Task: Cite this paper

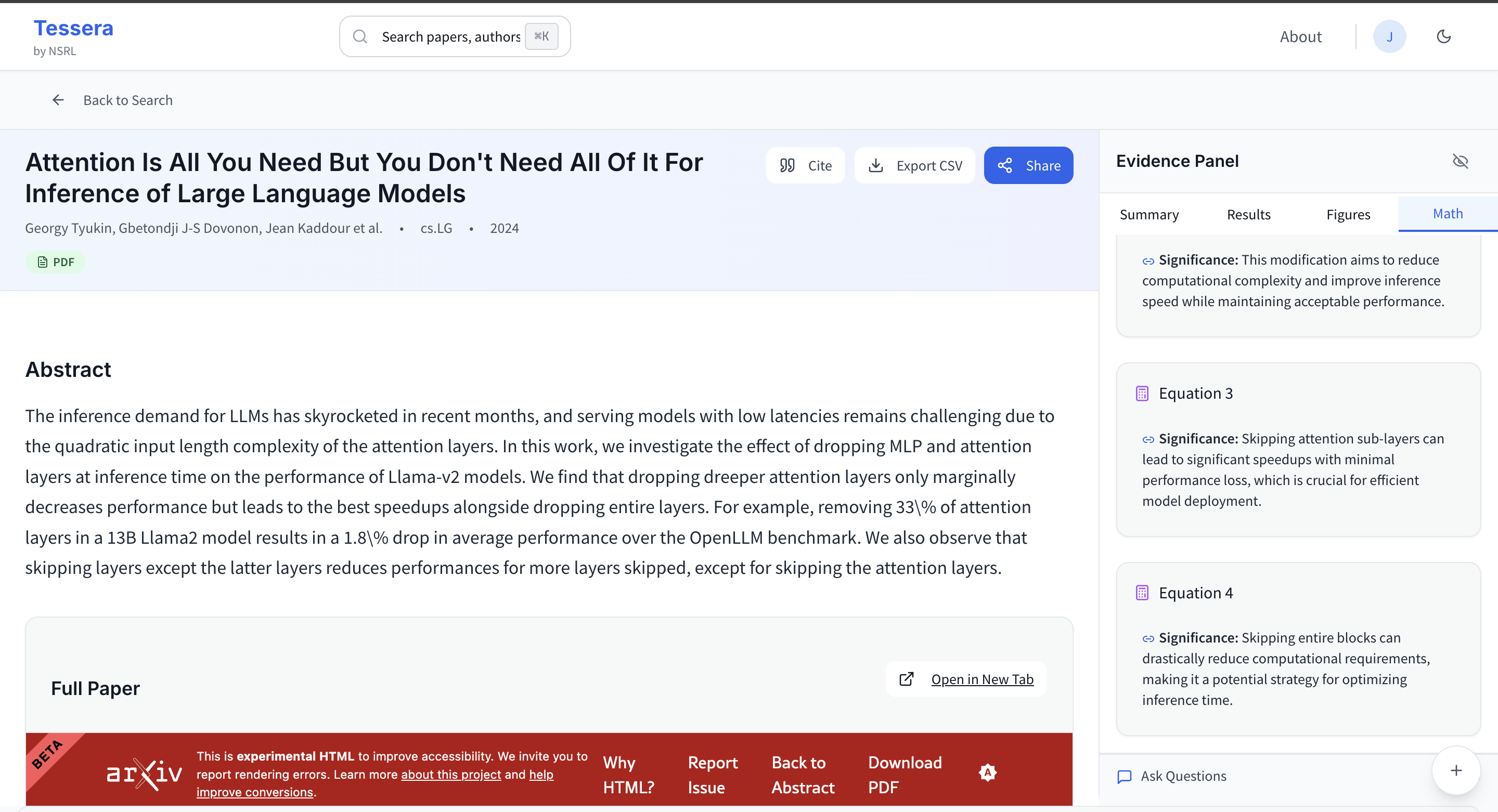Action: click(x=805, y=166)
